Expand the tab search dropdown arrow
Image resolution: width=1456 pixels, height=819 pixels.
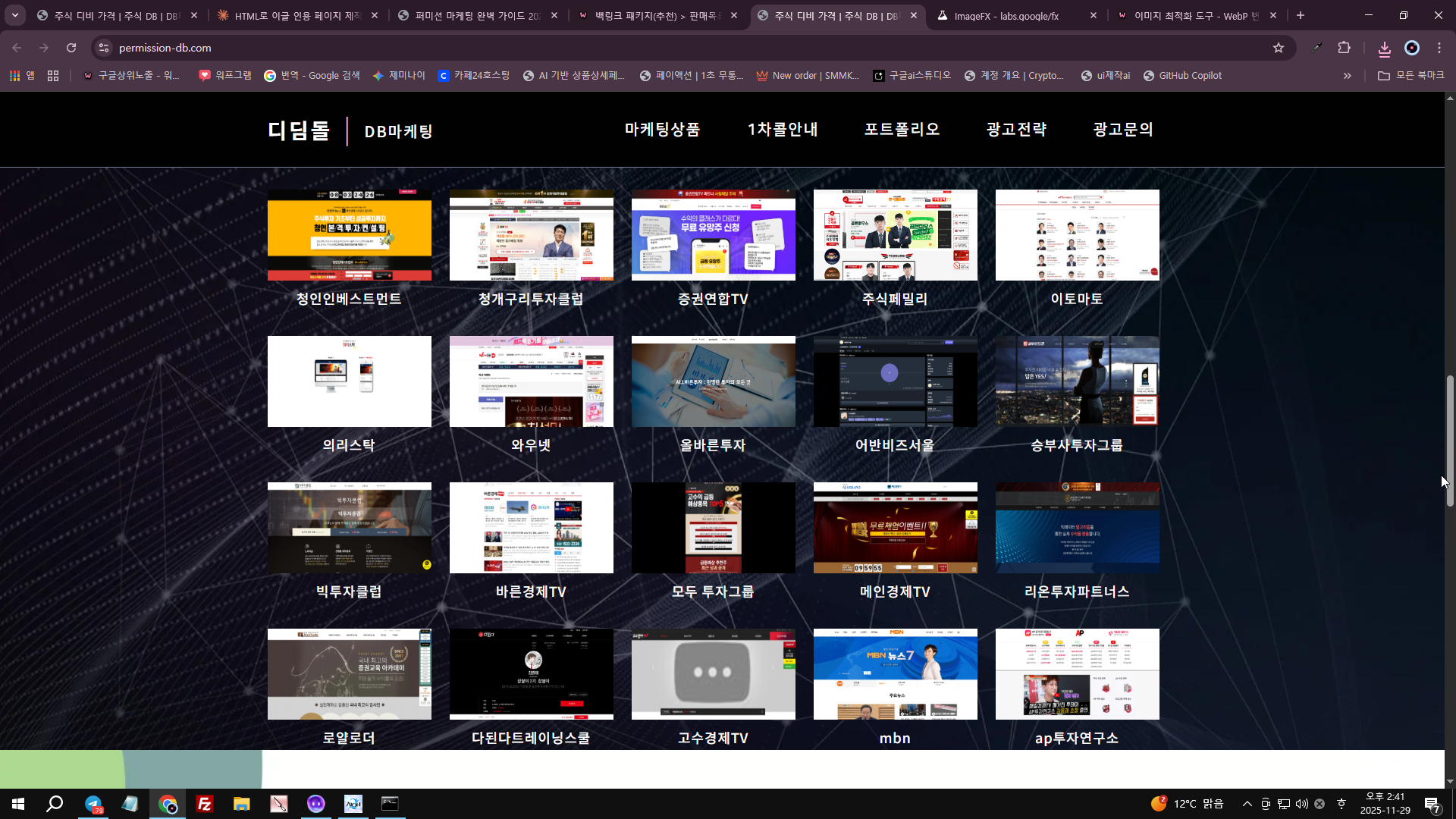pos(15,15)
